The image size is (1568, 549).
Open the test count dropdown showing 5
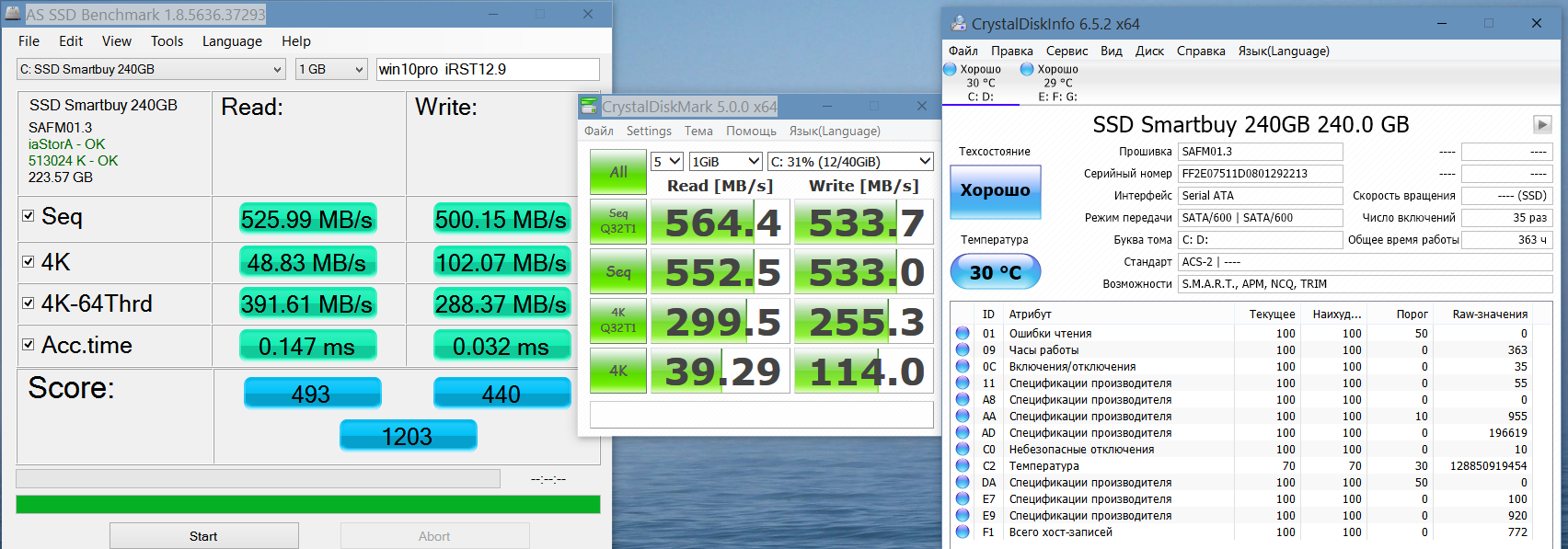pos(666,161)
